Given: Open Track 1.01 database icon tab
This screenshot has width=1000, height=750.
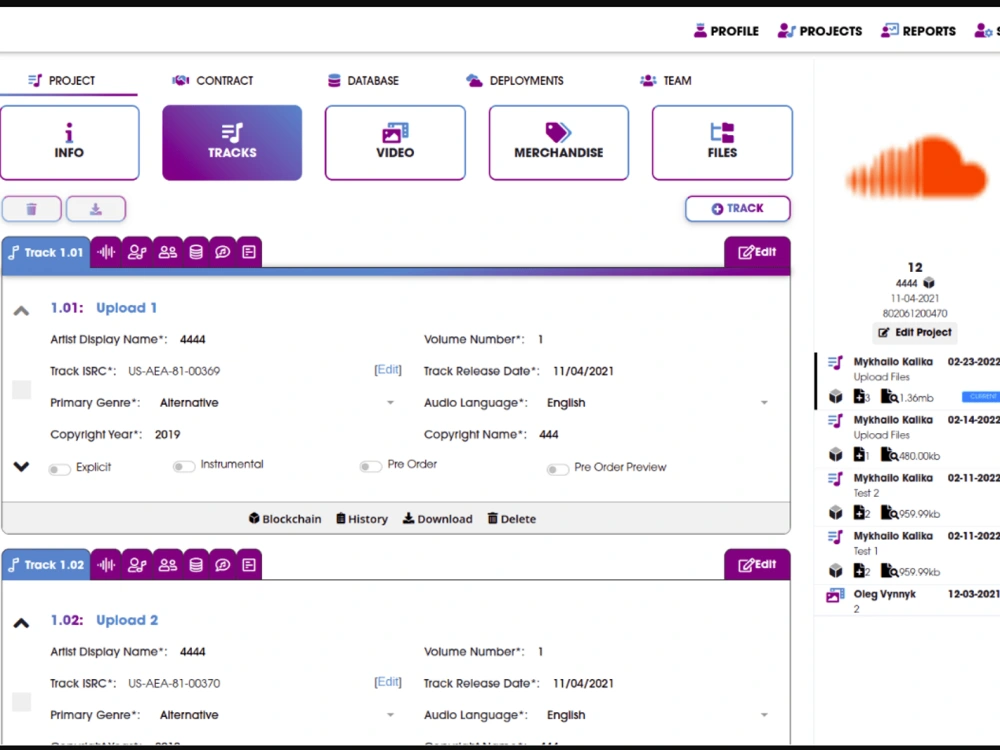Looking at the screenshot, I should [196, 252].
